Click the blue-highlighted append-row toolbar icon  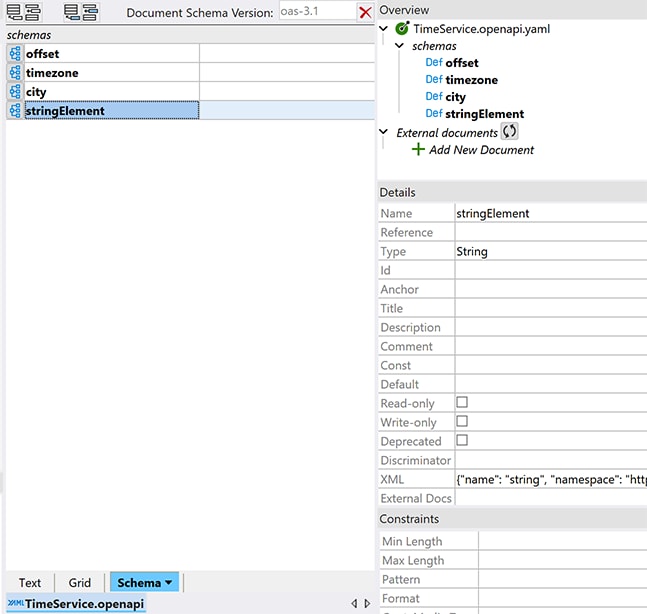(71, 12)
